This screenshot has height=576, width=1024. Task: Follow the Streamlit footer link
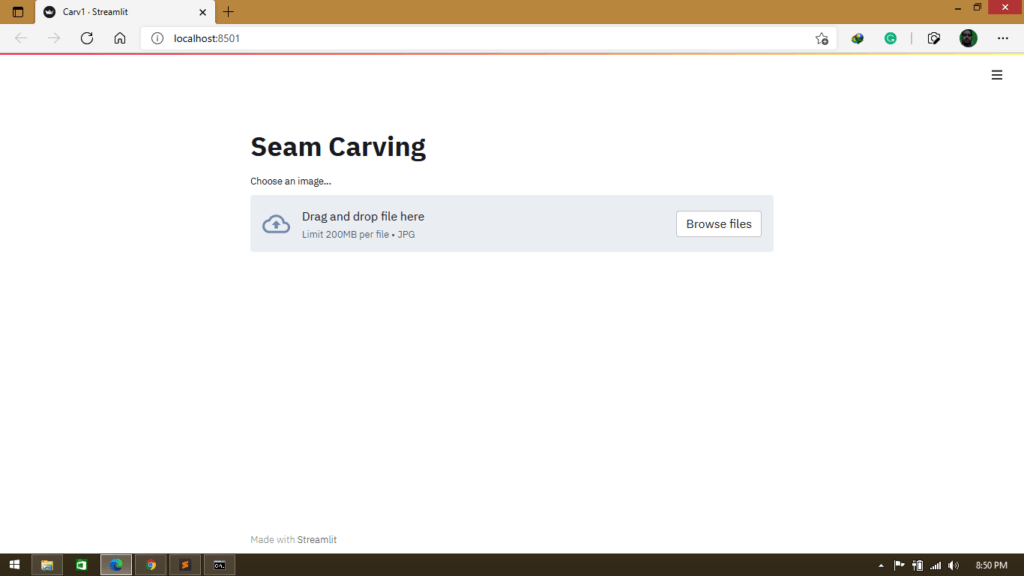(x=317, y=540)
